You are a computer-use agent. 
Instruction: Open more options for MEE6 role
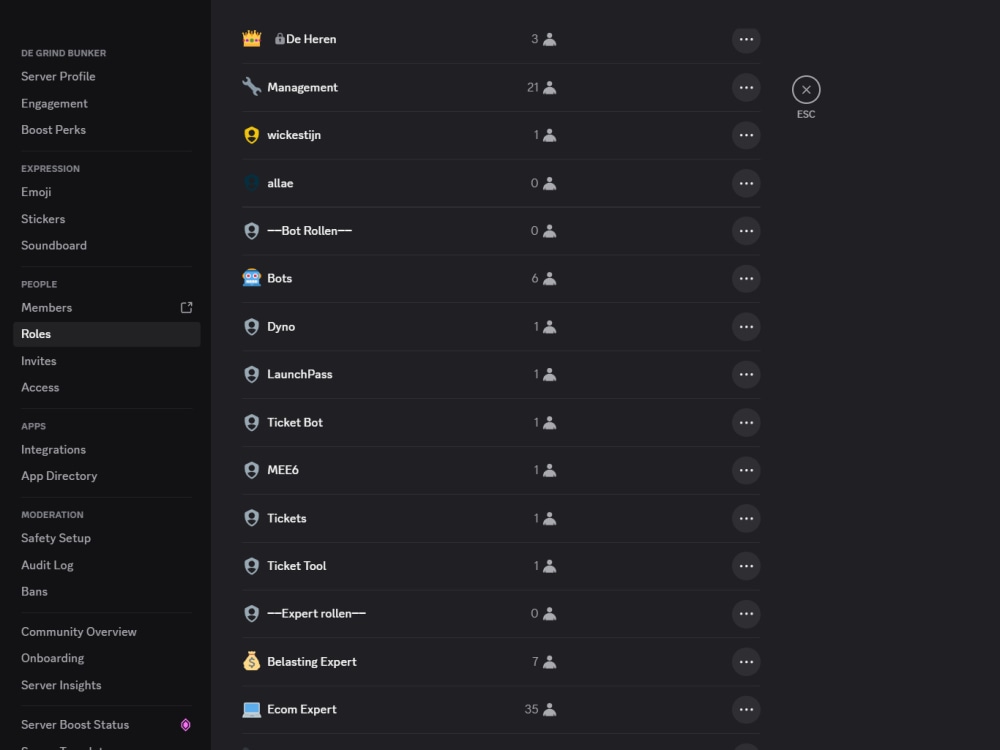click(x=746, y=470)
